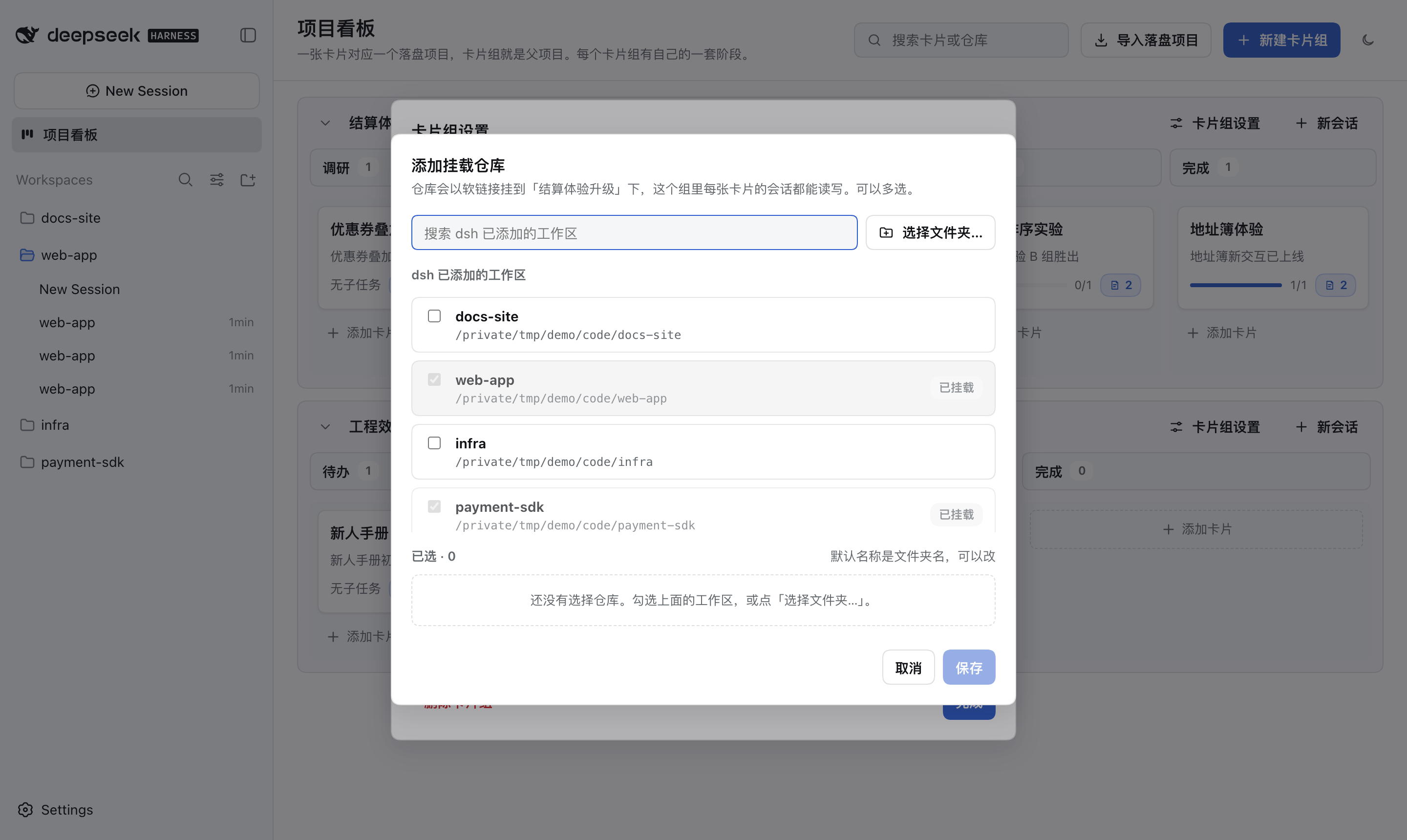Open the 地址簿体验 card
This screenshot has height=840, width=1407.
pos(1273,257)
